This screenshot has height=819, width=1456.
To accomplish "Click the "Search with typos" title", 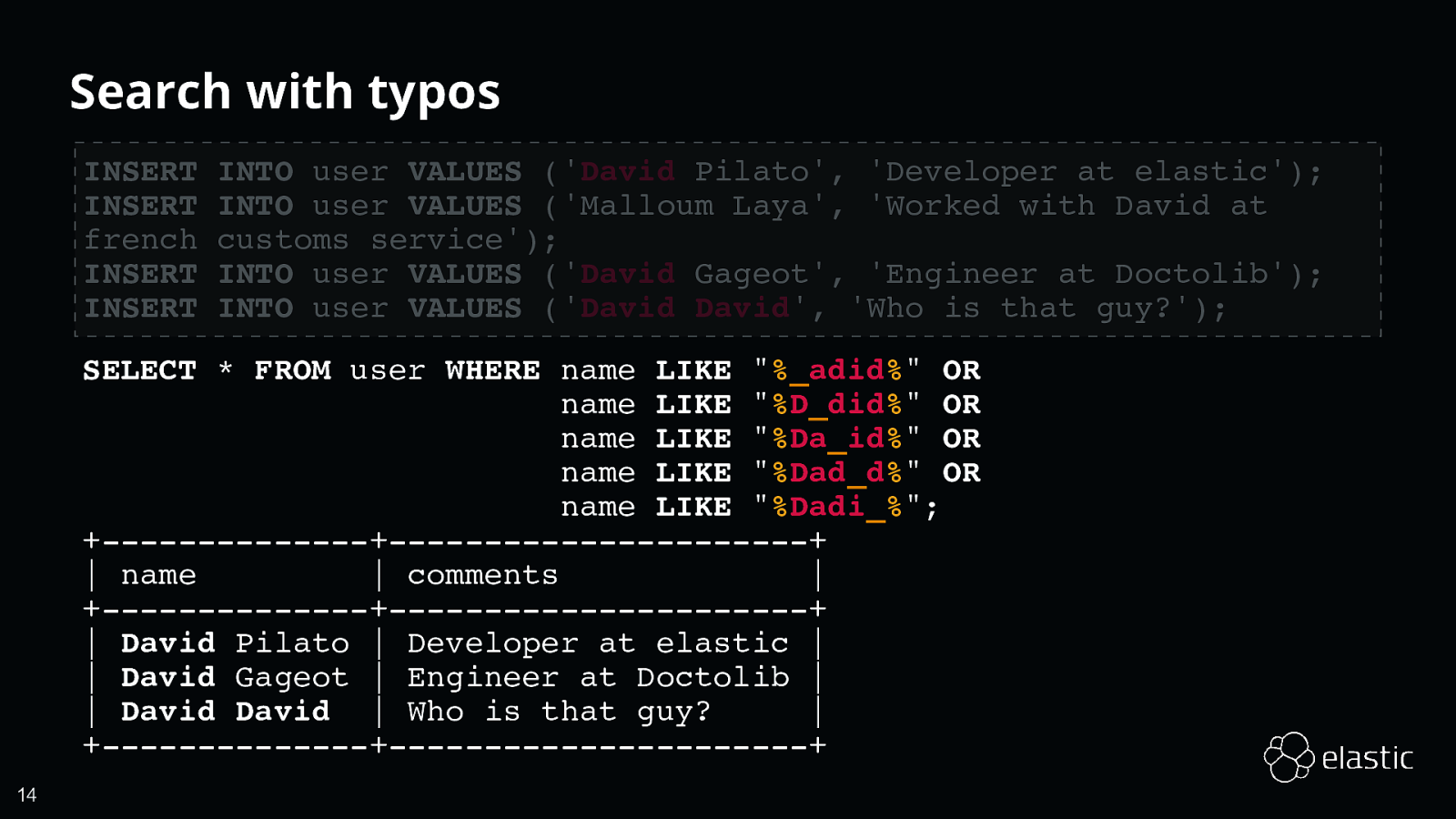I will coord(285,93).
